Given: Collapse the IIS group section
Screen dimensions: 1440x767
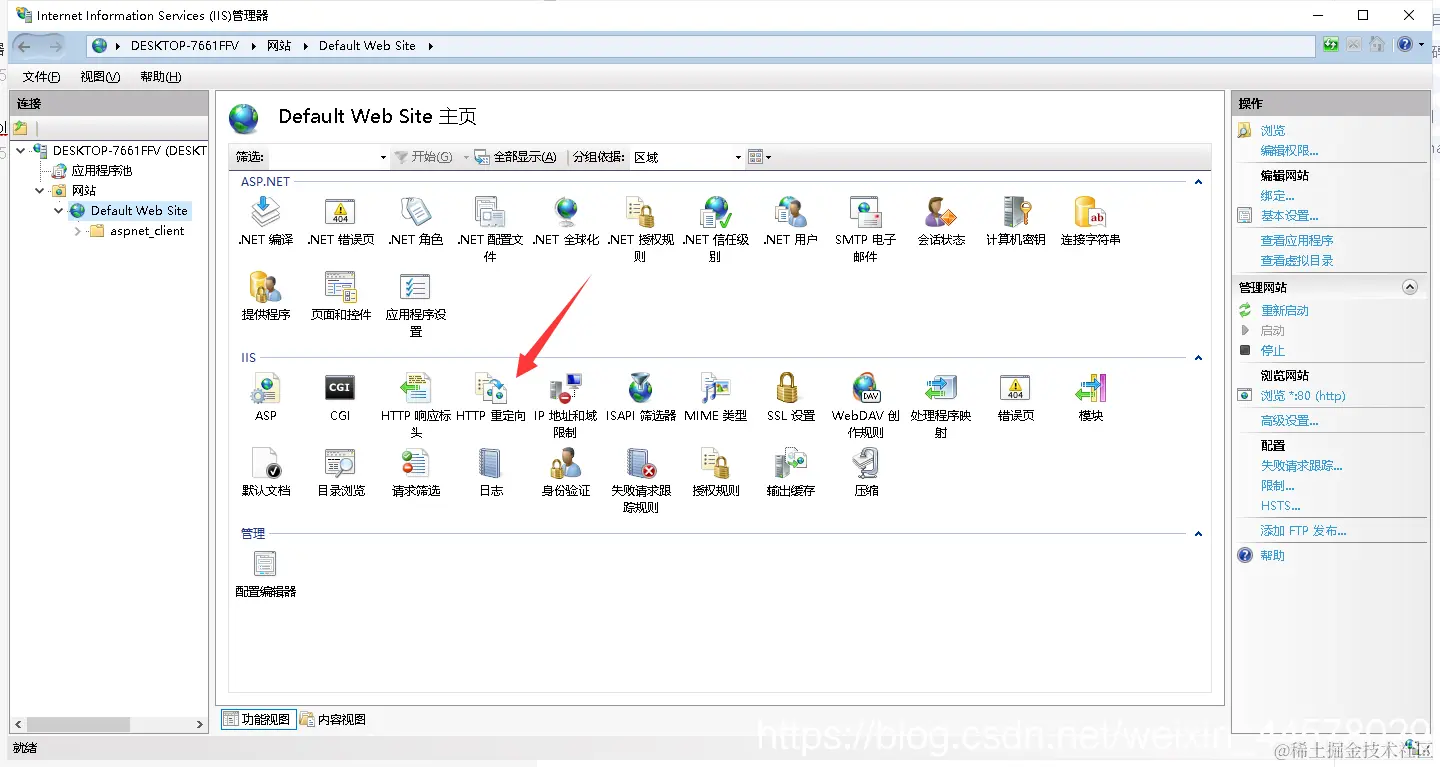Looking at the screenshot, I should (1198, 358).
